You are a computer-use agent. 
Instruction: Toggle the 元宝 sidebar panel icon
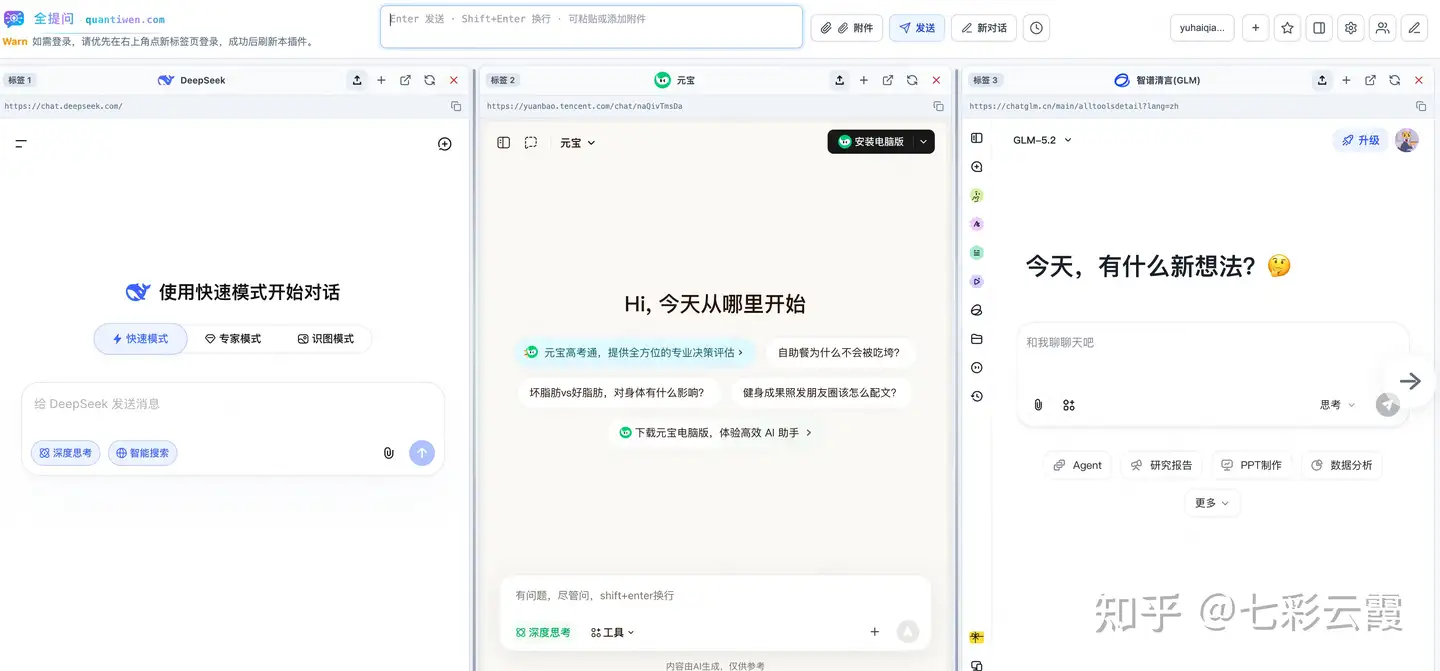point(504,143)
